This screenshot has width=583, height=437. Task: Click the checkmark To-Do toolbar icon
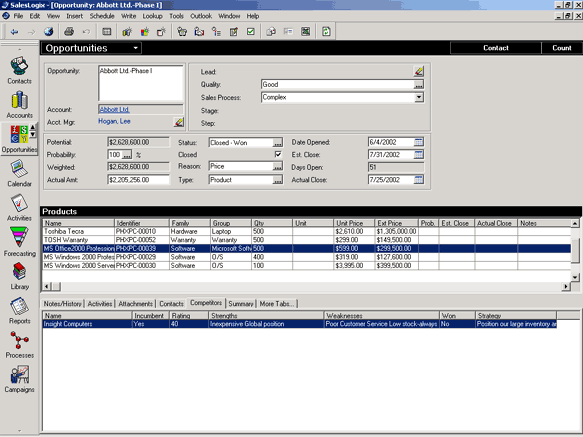tap(251, 32)
